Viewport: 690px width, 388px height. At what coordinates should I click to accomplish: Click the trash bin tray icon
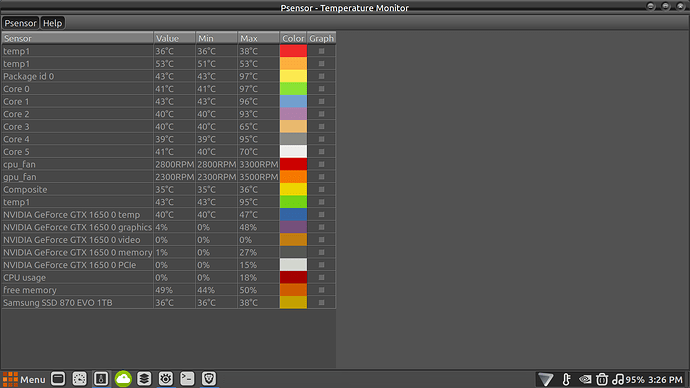click(602, 379)
